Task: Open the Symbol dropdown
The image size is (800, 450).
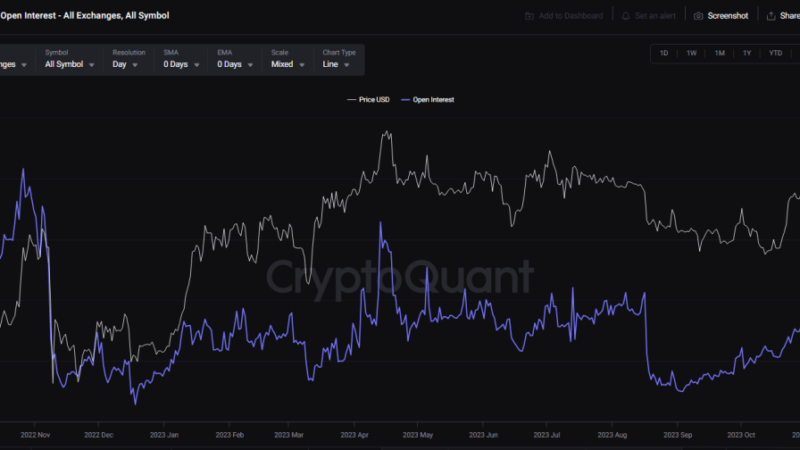Action: point(69,59)
